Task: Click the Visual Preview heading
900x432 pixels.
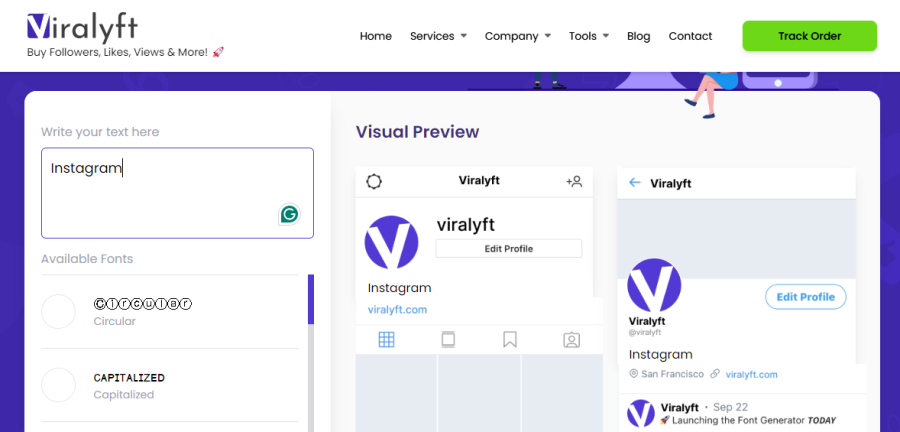Action: point(417,132)
